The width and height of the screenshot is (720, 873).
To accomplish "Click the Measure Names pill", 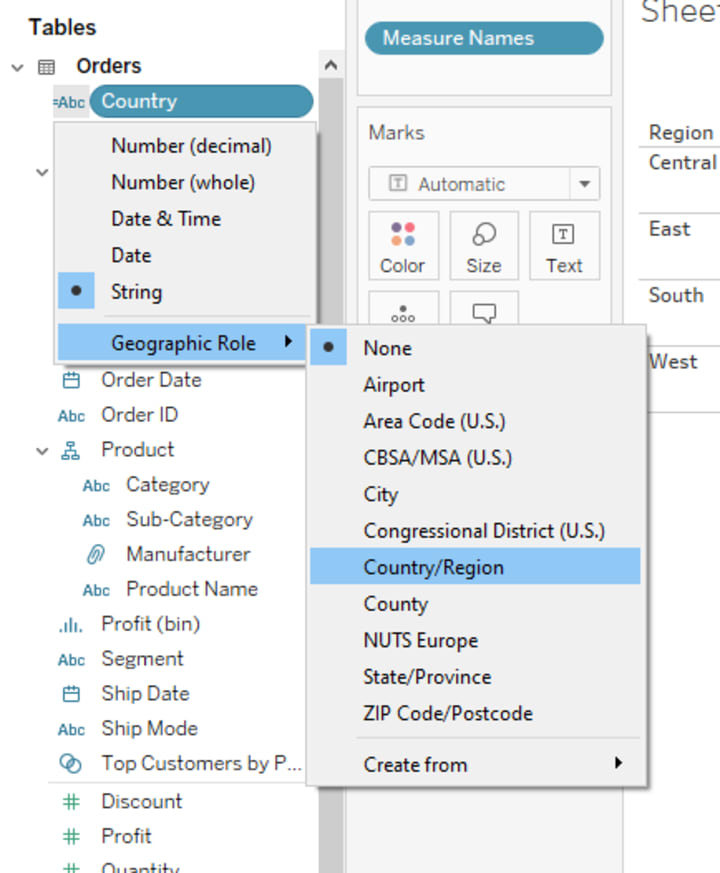I will 484,38.
